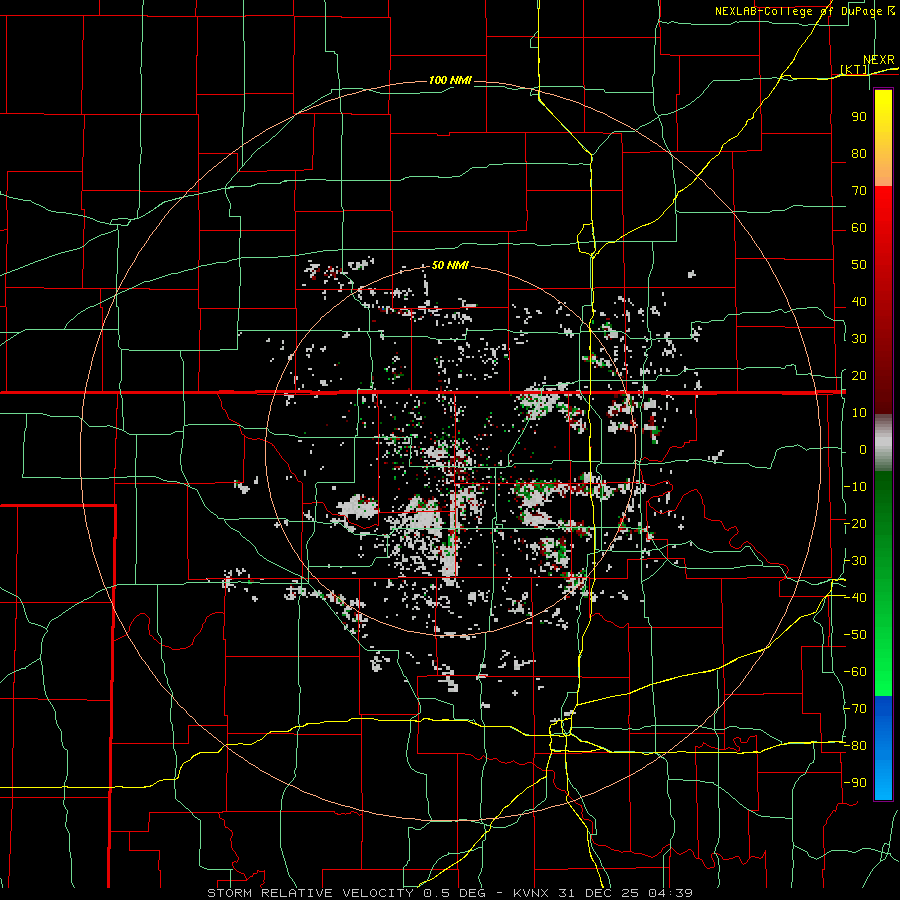Viewport: 900px width, 900px height.
Task: Select the 80 value on velocity scale
Action: tap(859, 153)
